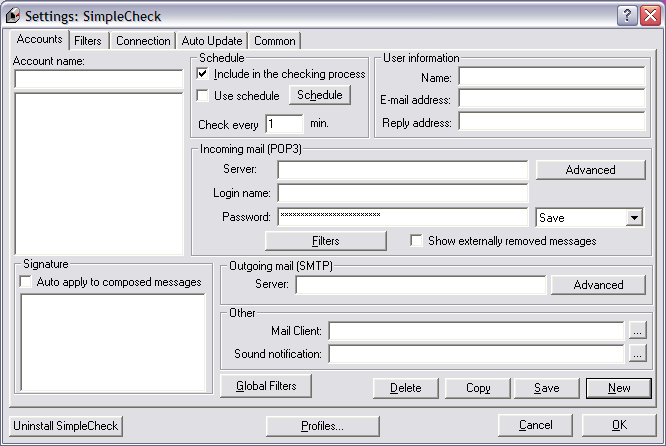Check Show externally removed messages

tap(416, 240)
